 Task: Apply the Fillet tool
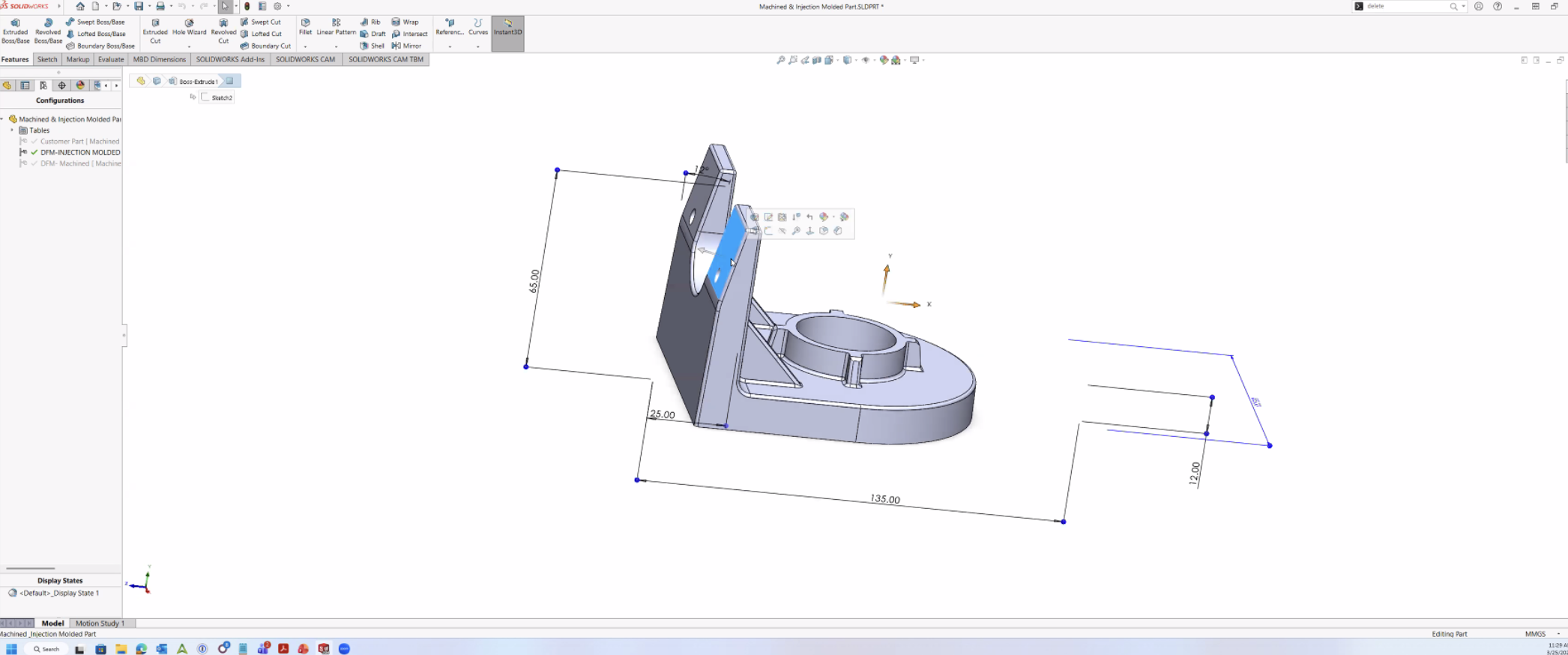point(305,27)
